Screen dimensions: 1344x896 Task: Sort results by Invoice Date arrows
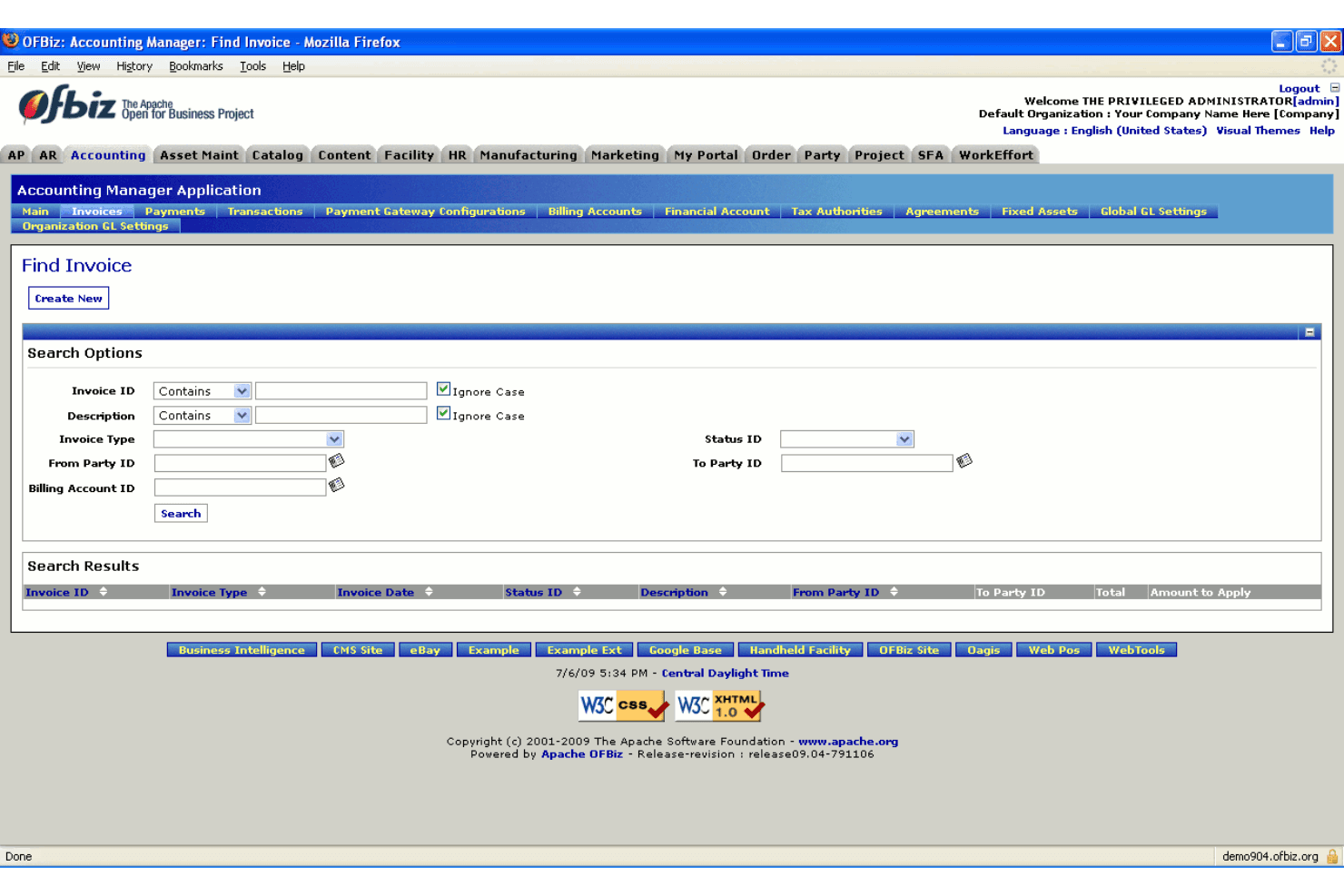tap(429, 592)
